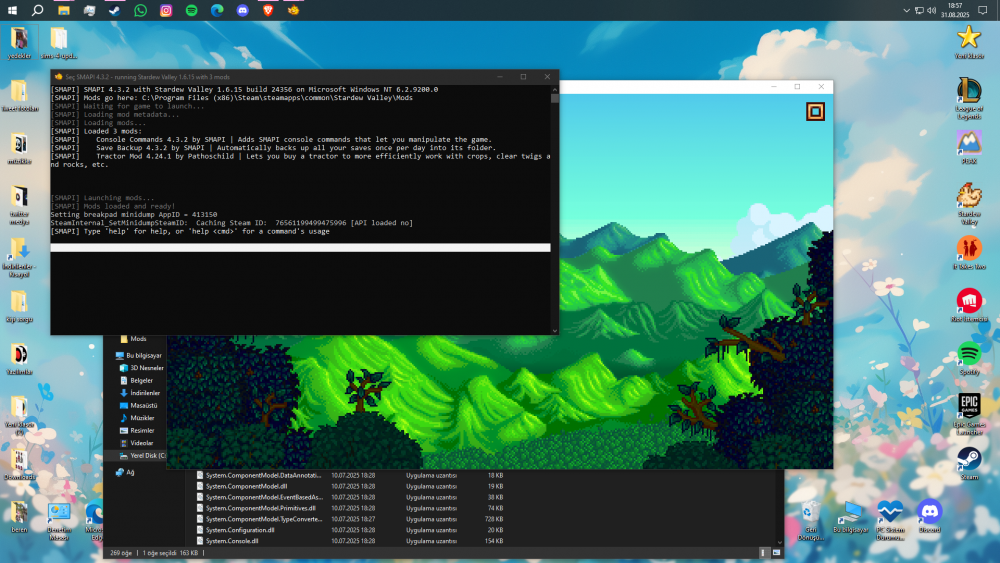
Task: Open Microsoft Edge from the taskbar
Action: pyautogui.click(x=217, y=10)
